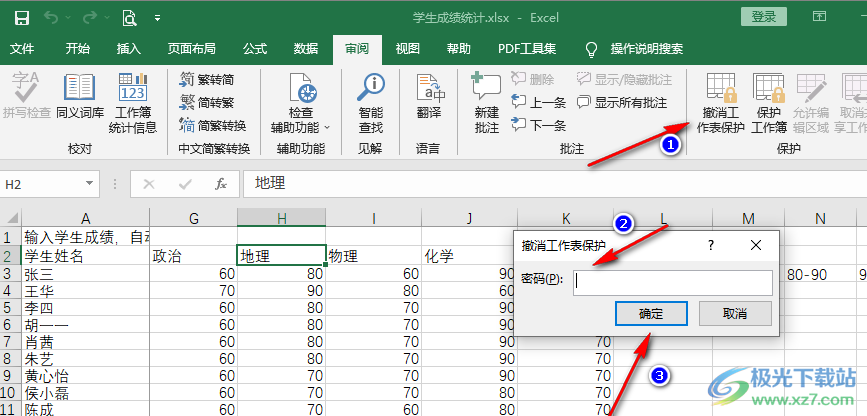The height and width of the screenshot is (416, 867).
Task: Click the password (密码) input field
Action: point(672,282)
